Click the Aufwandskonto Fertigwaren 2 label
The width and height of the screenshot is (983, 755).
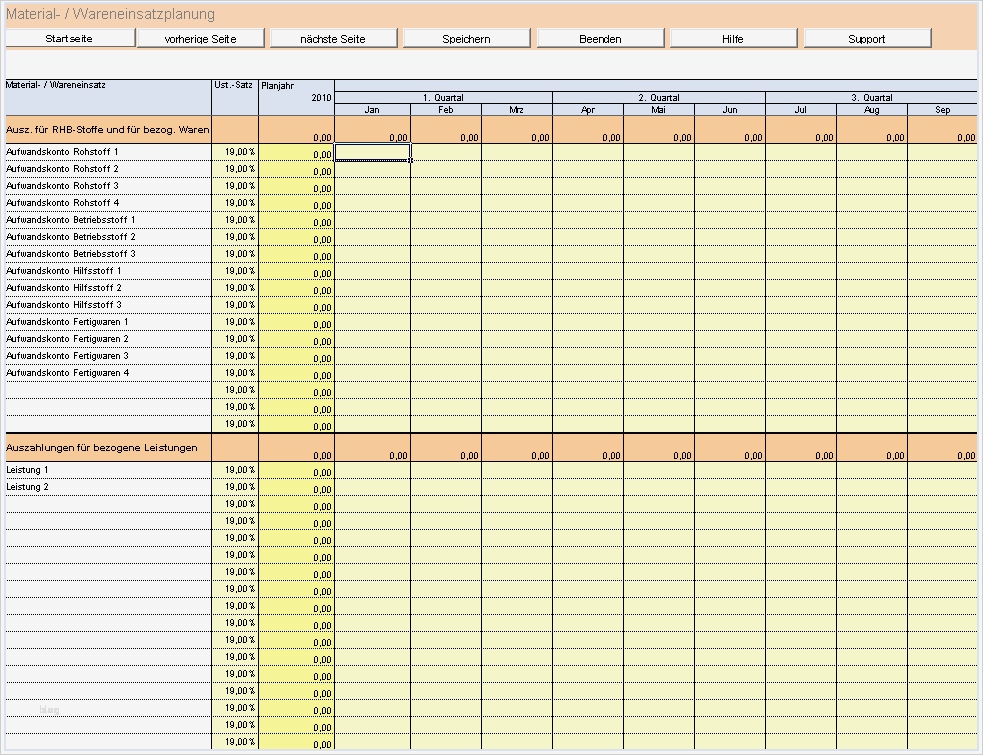coord(67,339)
